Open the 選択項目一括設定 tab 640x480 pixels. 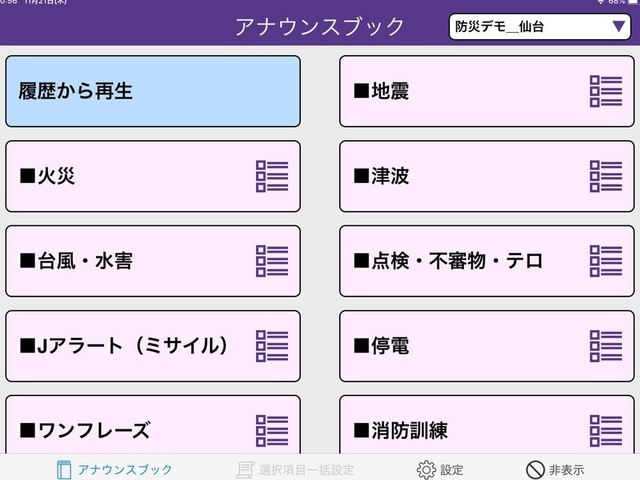(x=295, y=470)
